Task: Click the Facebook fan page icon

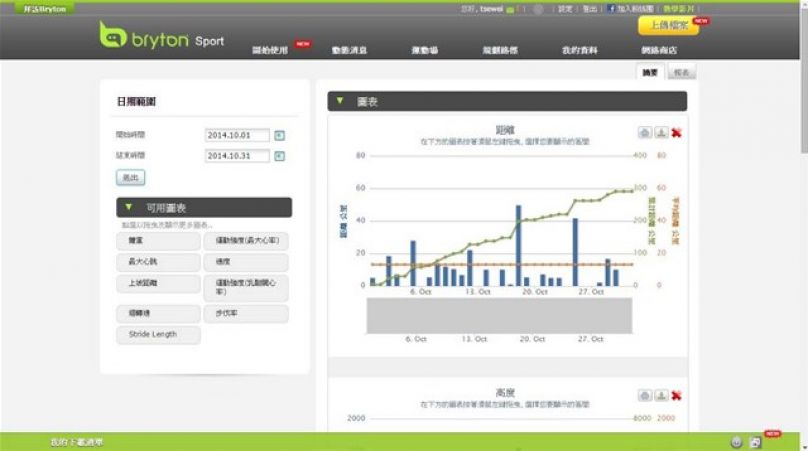Action: point(610,8)
